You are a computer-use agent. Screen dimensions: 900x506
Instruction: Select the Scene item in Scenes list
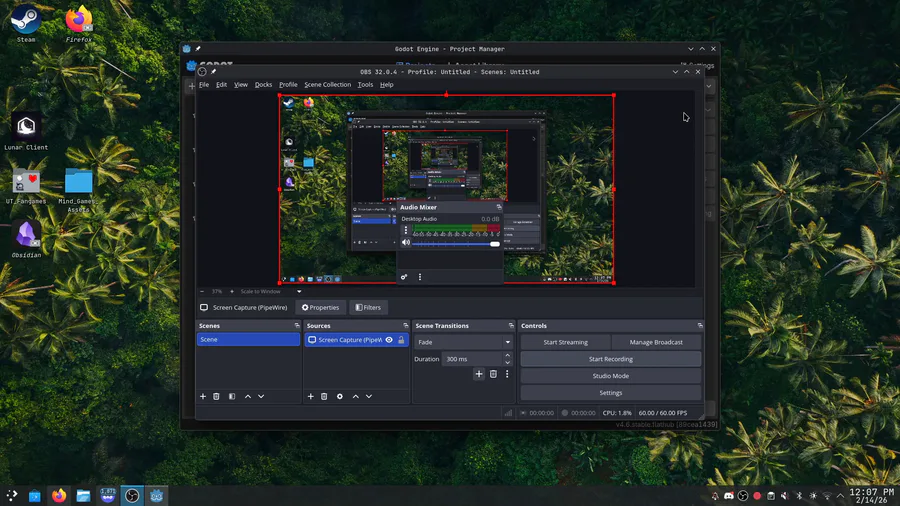tap(248, 340)
